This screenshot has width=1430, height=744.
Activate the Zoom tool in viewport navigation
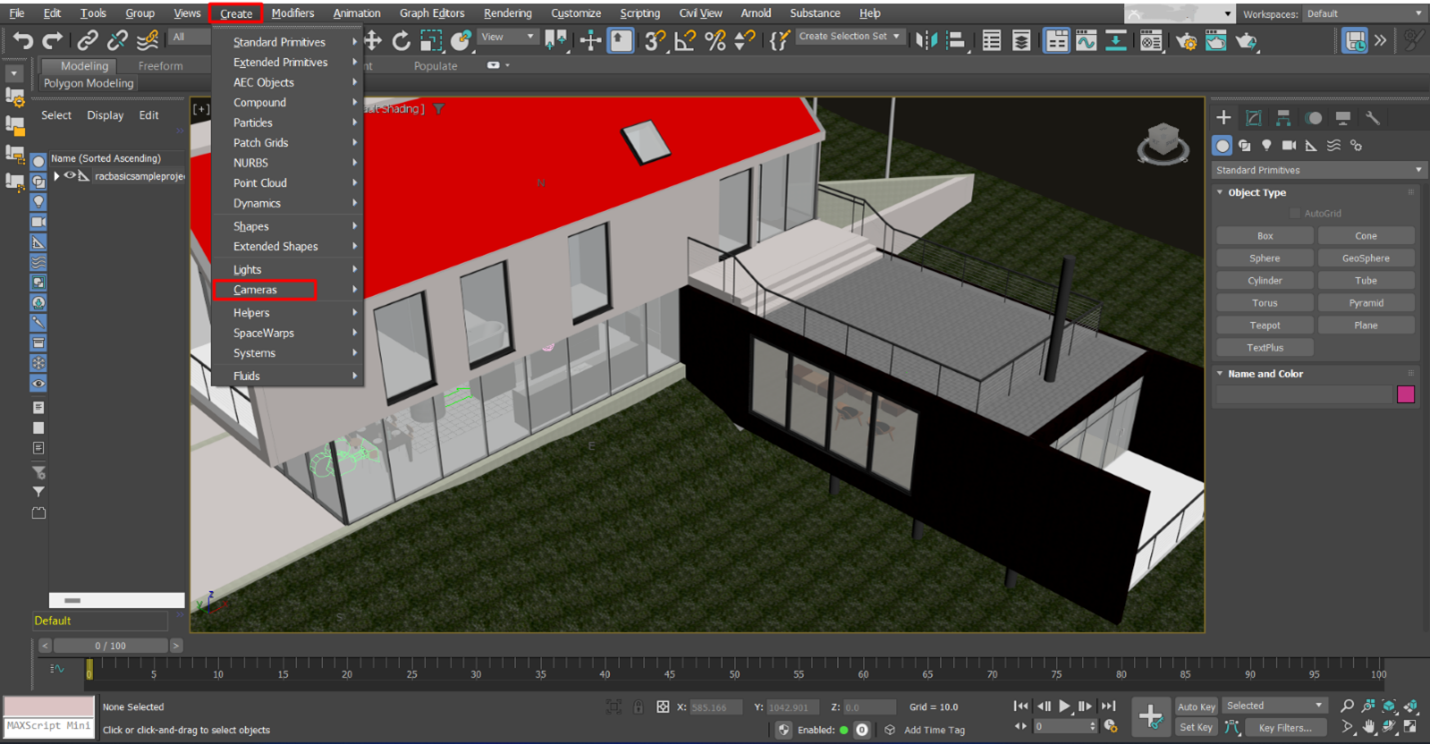point(1347,704)
